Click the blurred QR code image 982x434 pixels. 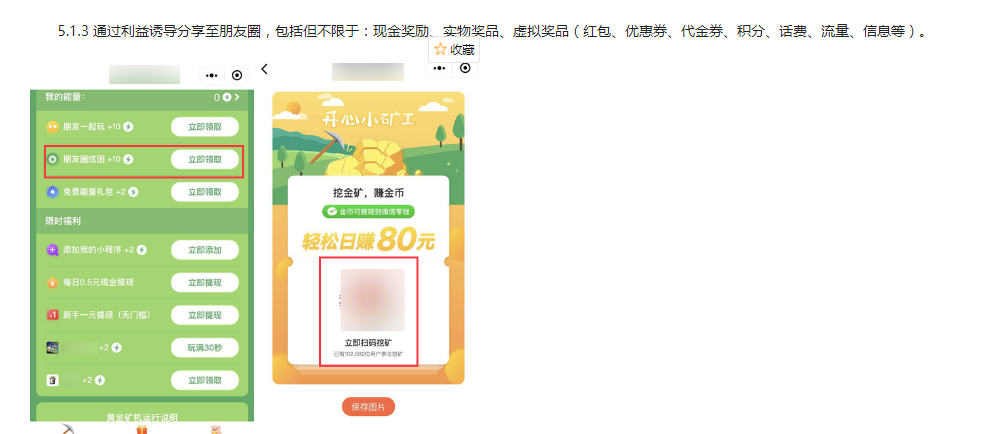point(373,300)
